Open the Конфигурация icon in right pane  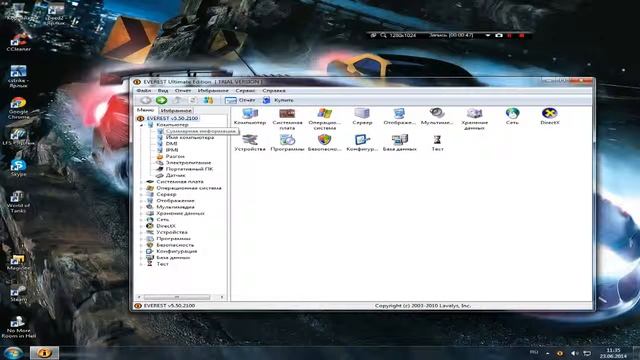pyautogui.click(x=362, y=143)
